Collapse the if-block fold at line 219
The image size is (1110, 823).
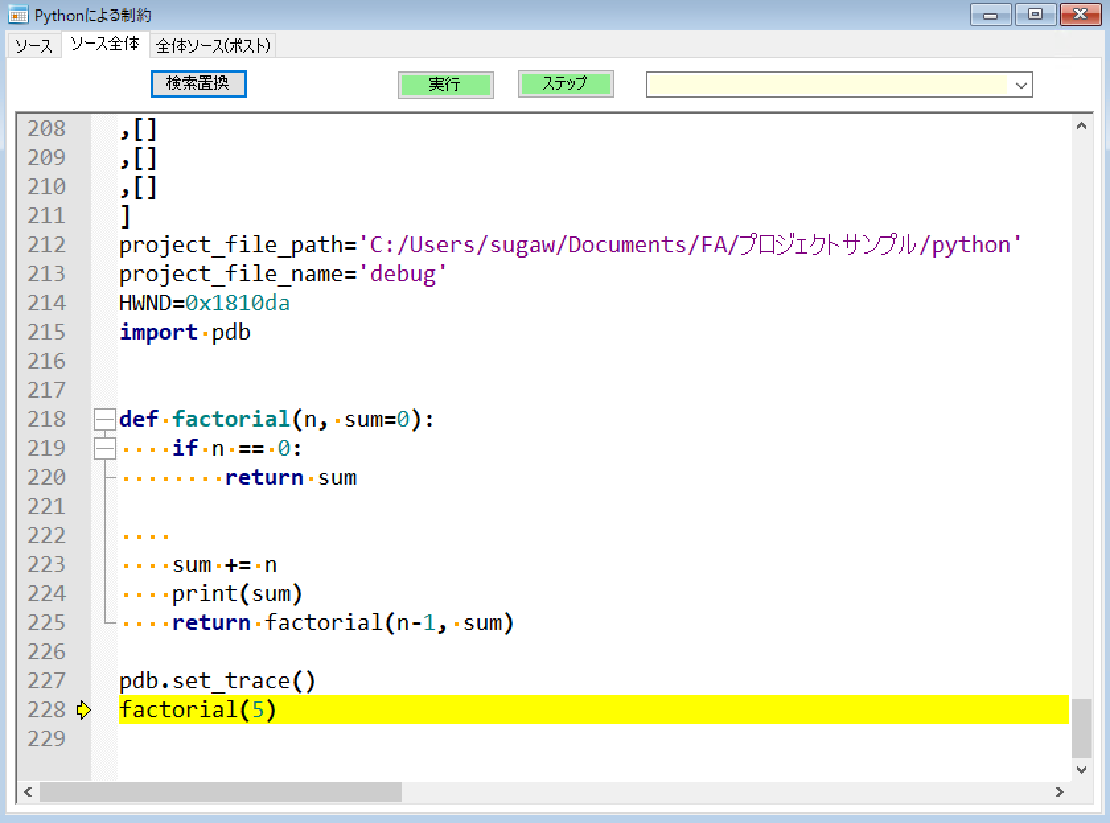tap(104, 448)
